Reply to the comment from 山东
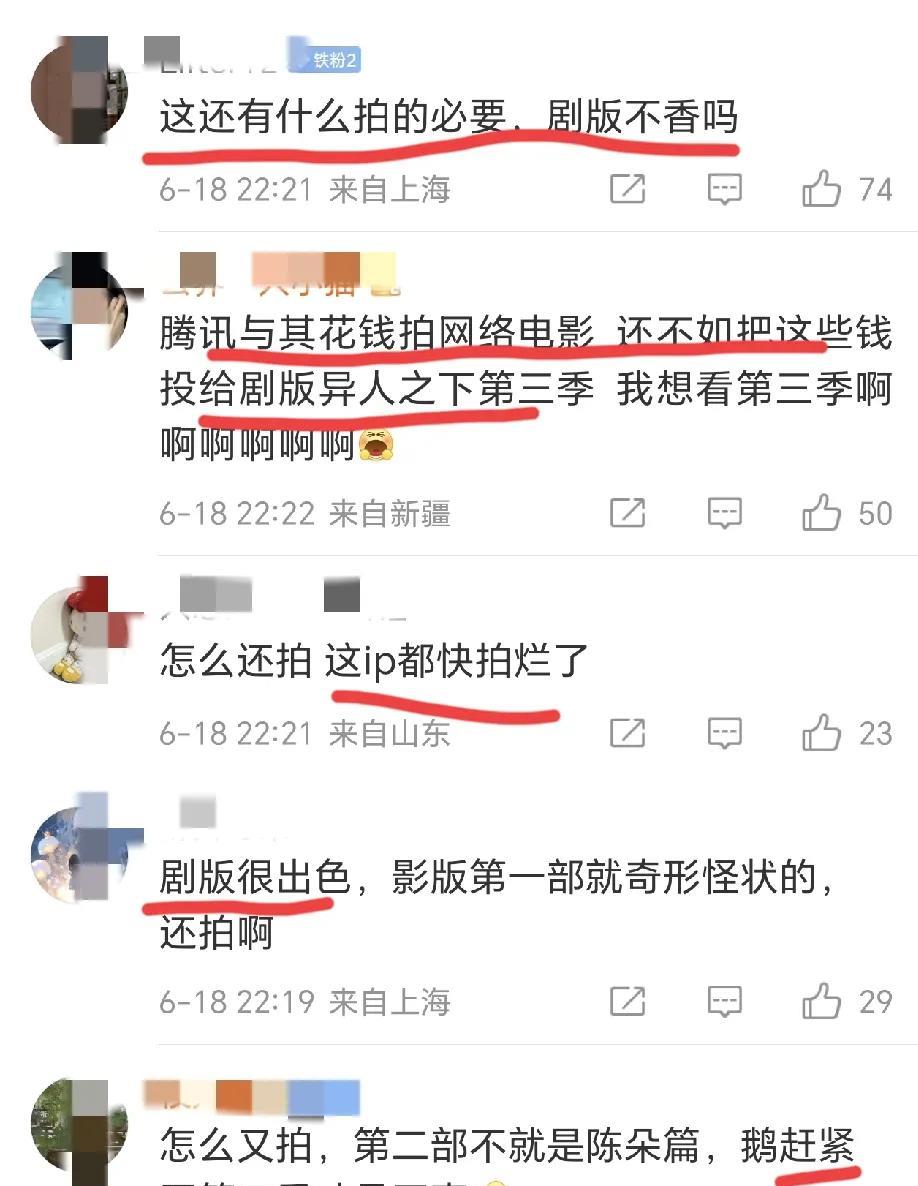This screenshot has height=1186, width=918. point(724,733)
